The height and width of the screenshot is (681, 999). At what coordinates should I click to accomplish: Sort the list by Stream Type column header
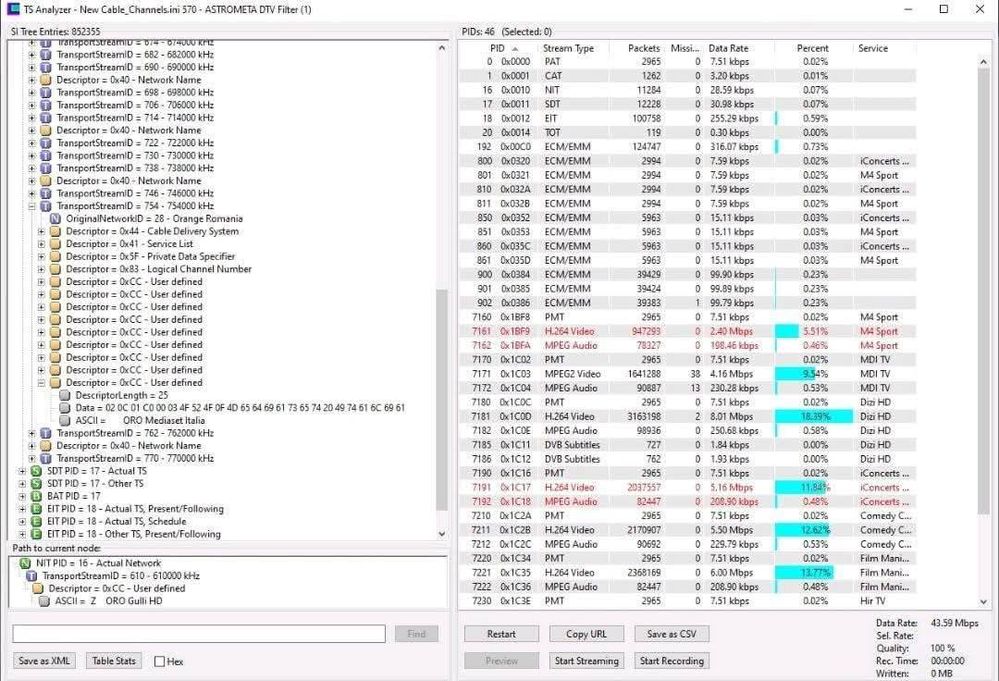(568, 48)
